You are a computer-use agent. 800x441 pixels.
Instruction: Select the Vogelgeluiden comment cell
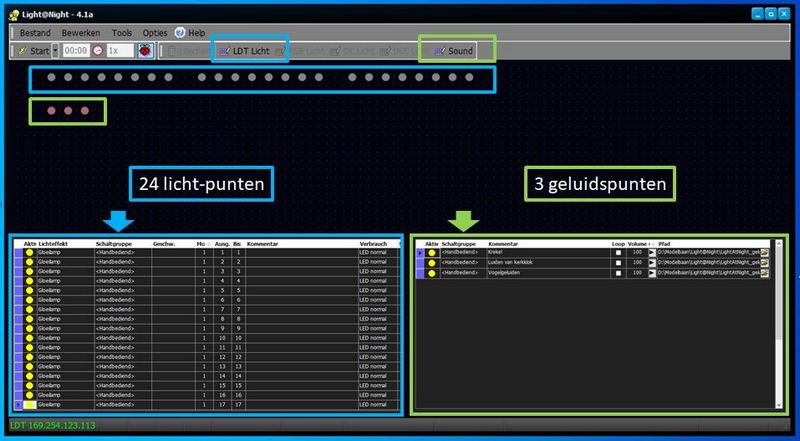[x=549, y=273]
